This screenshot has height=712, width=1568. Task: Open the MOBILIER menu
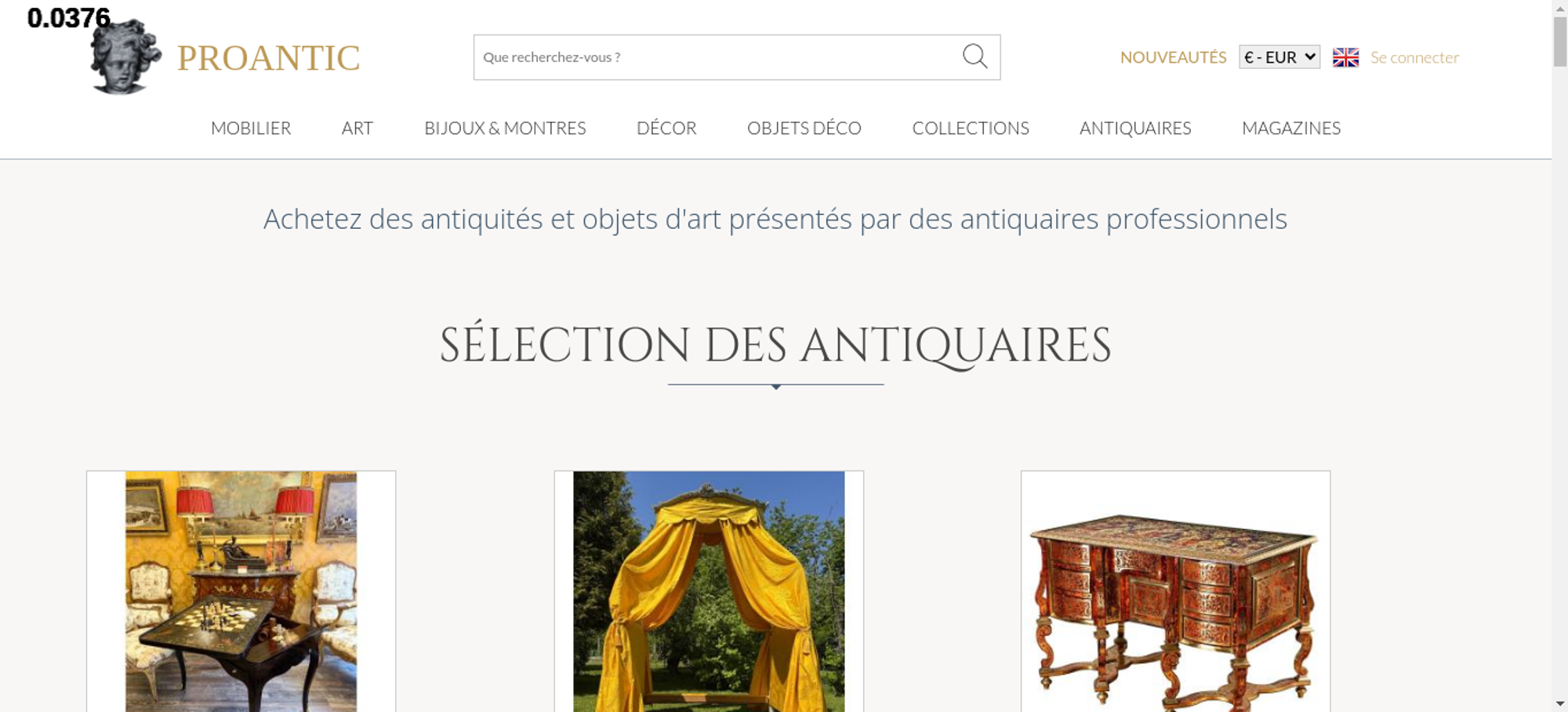[x=251, y=128]
